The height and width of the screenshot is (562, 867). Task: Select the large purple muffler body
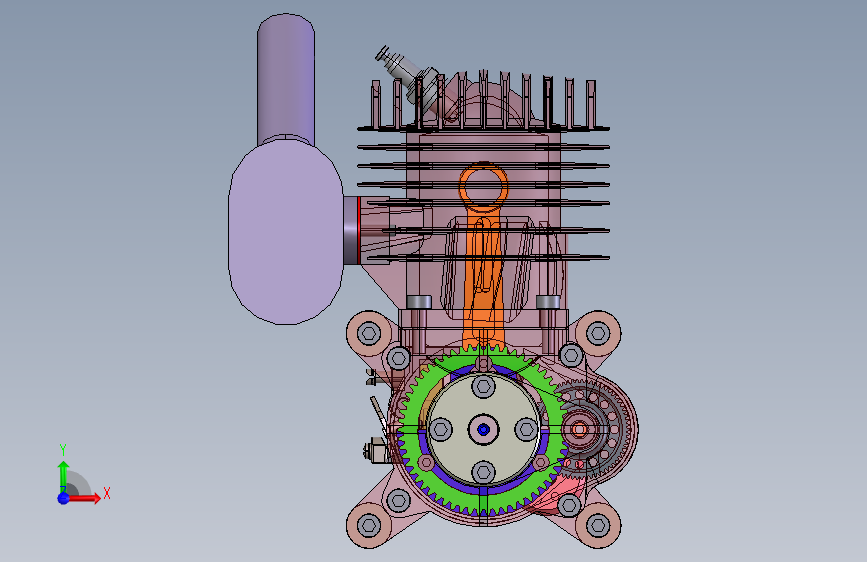[286, 232]
